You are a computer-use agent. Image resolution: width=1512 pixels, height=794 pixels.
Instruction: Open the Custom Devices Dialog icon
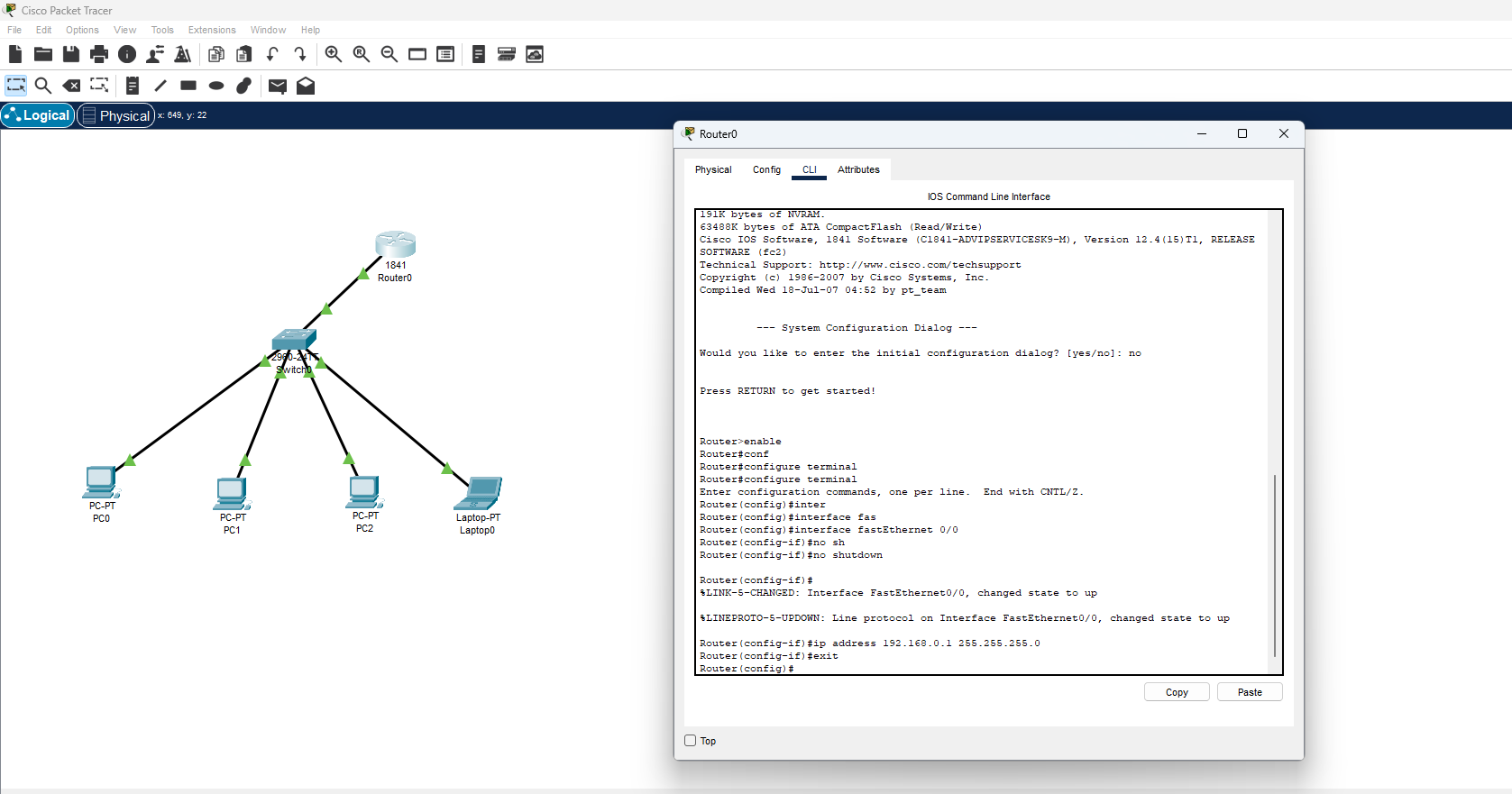(445, 54)
